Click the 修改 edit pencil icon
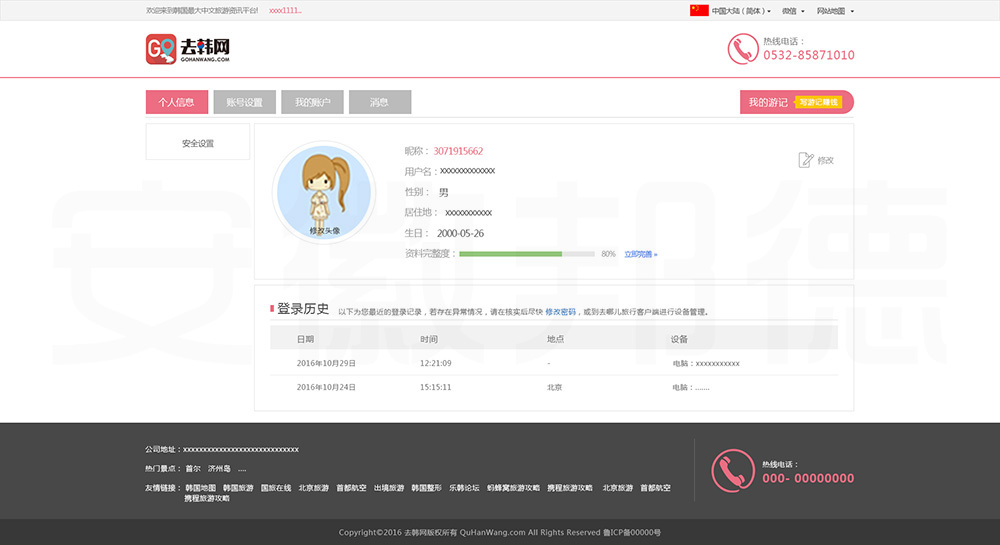The image size is (1000, 545). 806,160
